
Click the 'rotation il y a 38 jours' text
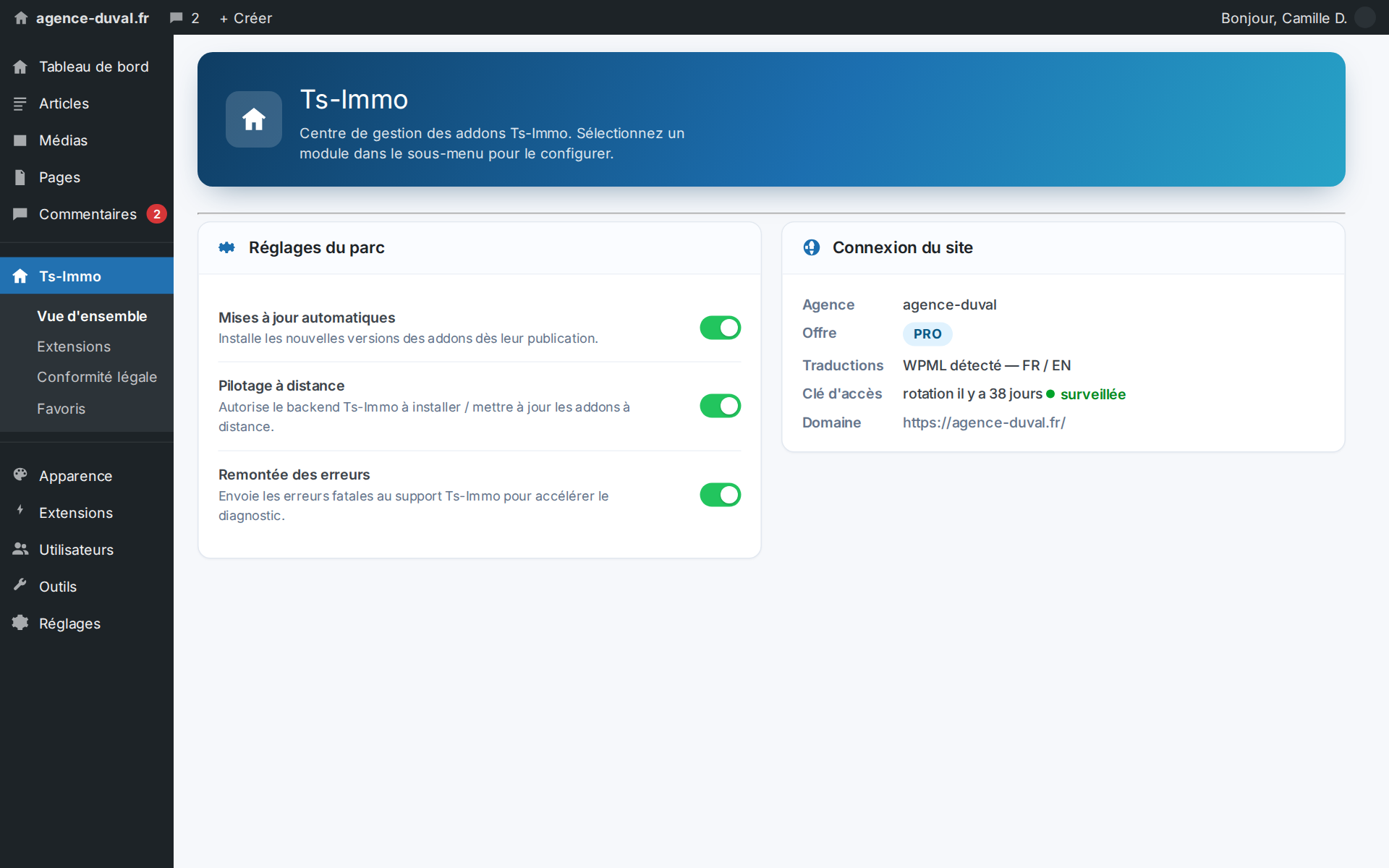coord(972,393)
